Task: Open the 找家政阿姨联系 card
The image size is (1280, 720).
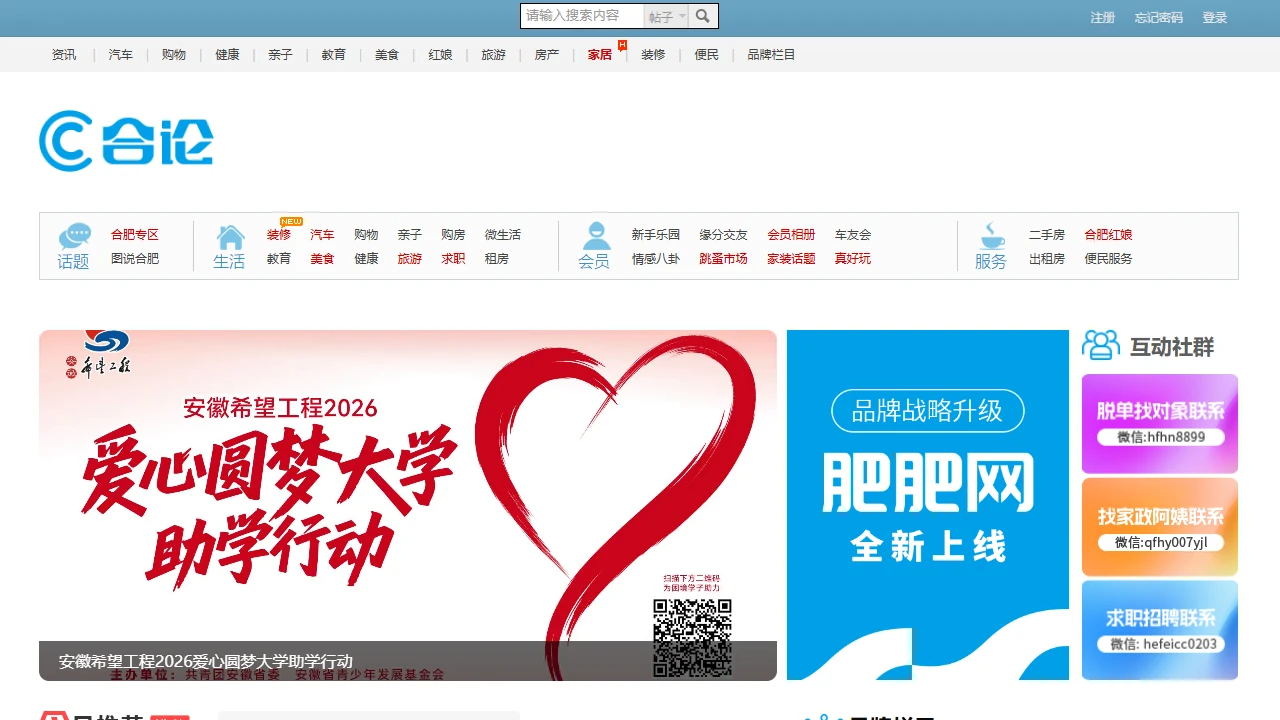Action: (x=1160, y=527)
